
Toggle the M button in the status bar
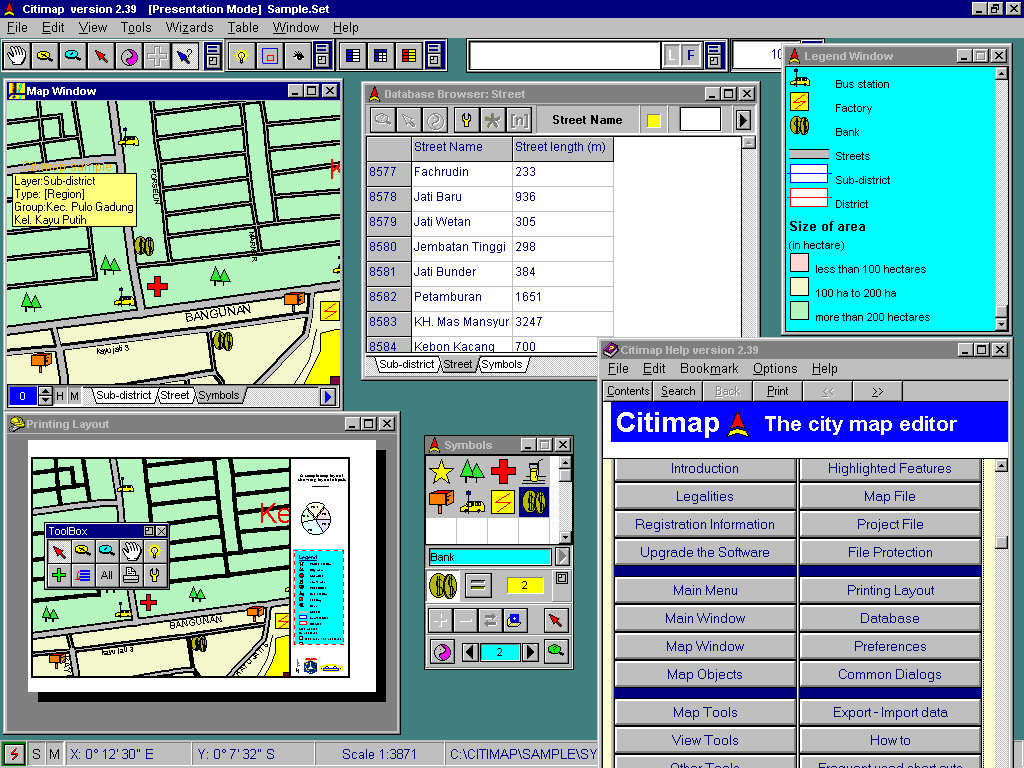(x=54, y=753)
